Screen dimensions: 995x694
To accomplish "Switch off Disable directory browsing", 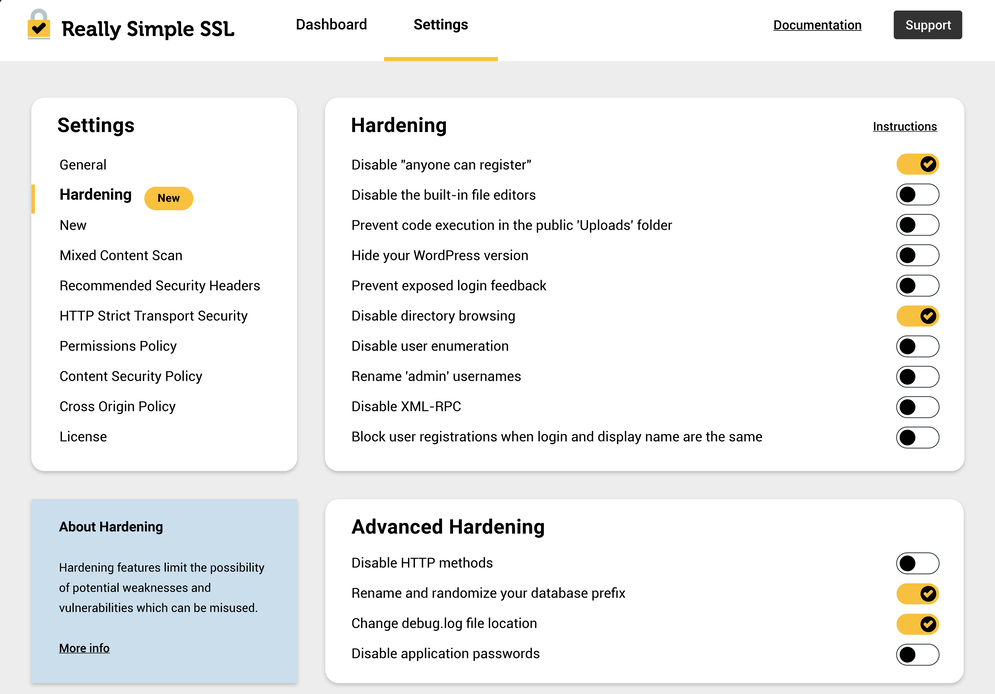I will click(917, 316).
